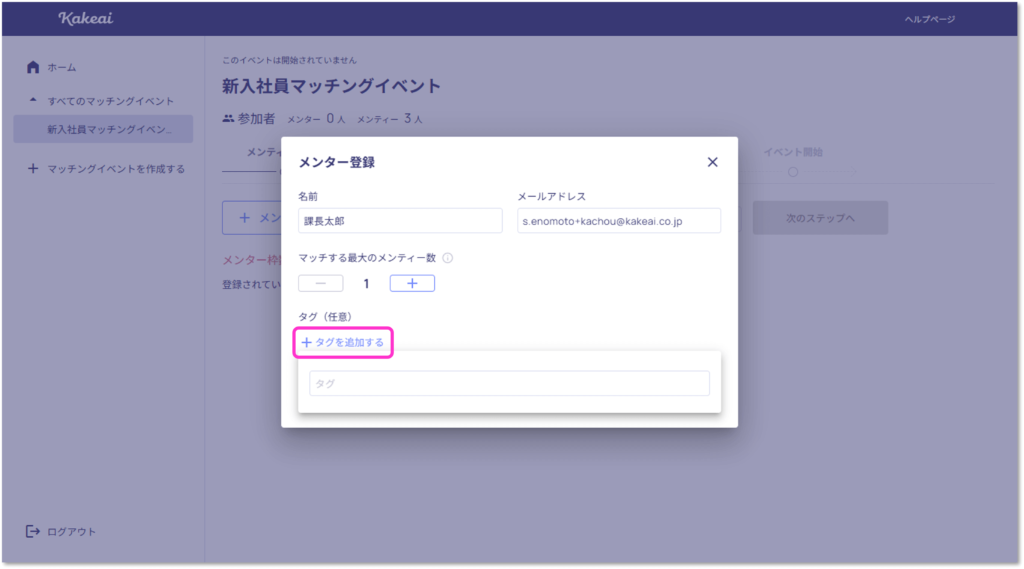
Task: Close the メンター登録 dialog
Action: click(x=712, y=162)
